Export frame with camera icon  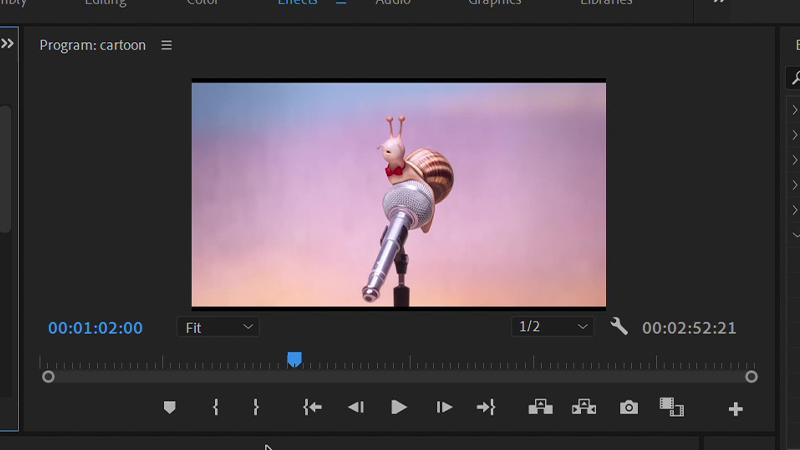pyautogui.click(x=629, y=407)
